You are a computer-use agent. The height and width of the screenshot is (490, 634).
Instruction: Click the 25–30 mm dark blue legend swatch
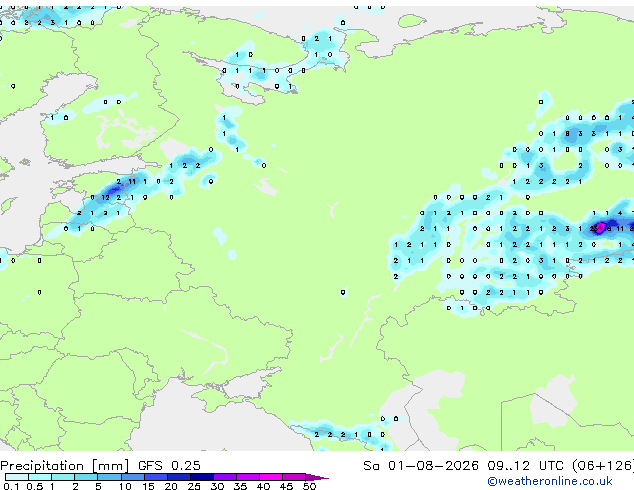click(201, 477)
